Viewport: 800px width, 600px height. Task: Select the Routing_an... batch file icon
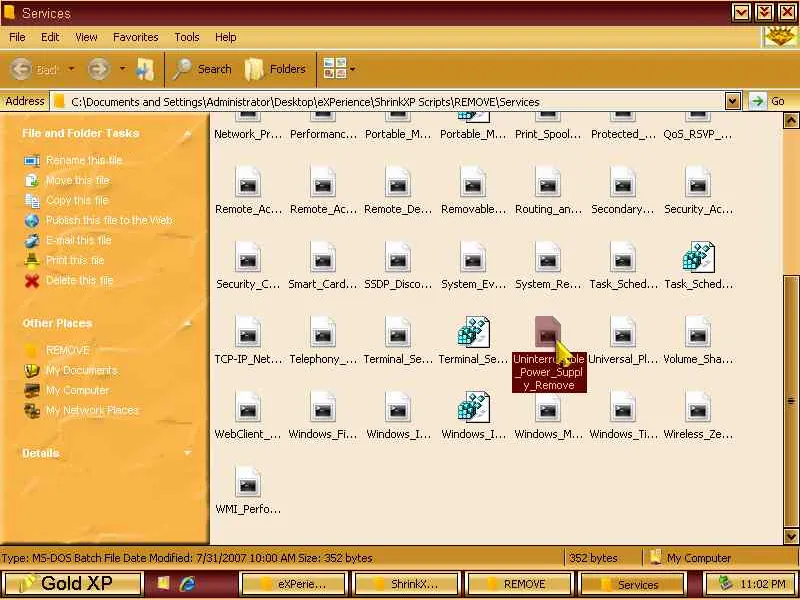pyautogui.click(x=548, y=182)
